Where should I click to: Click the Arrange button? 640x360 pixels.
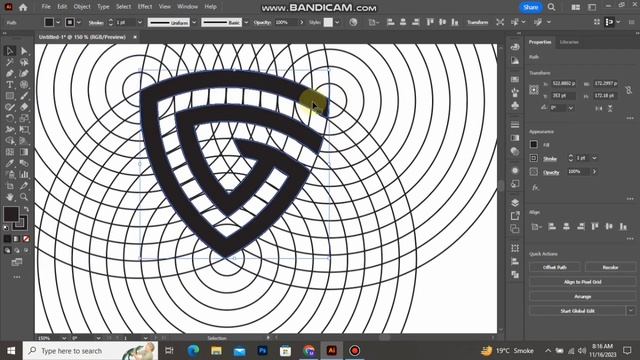coord(582,297)
